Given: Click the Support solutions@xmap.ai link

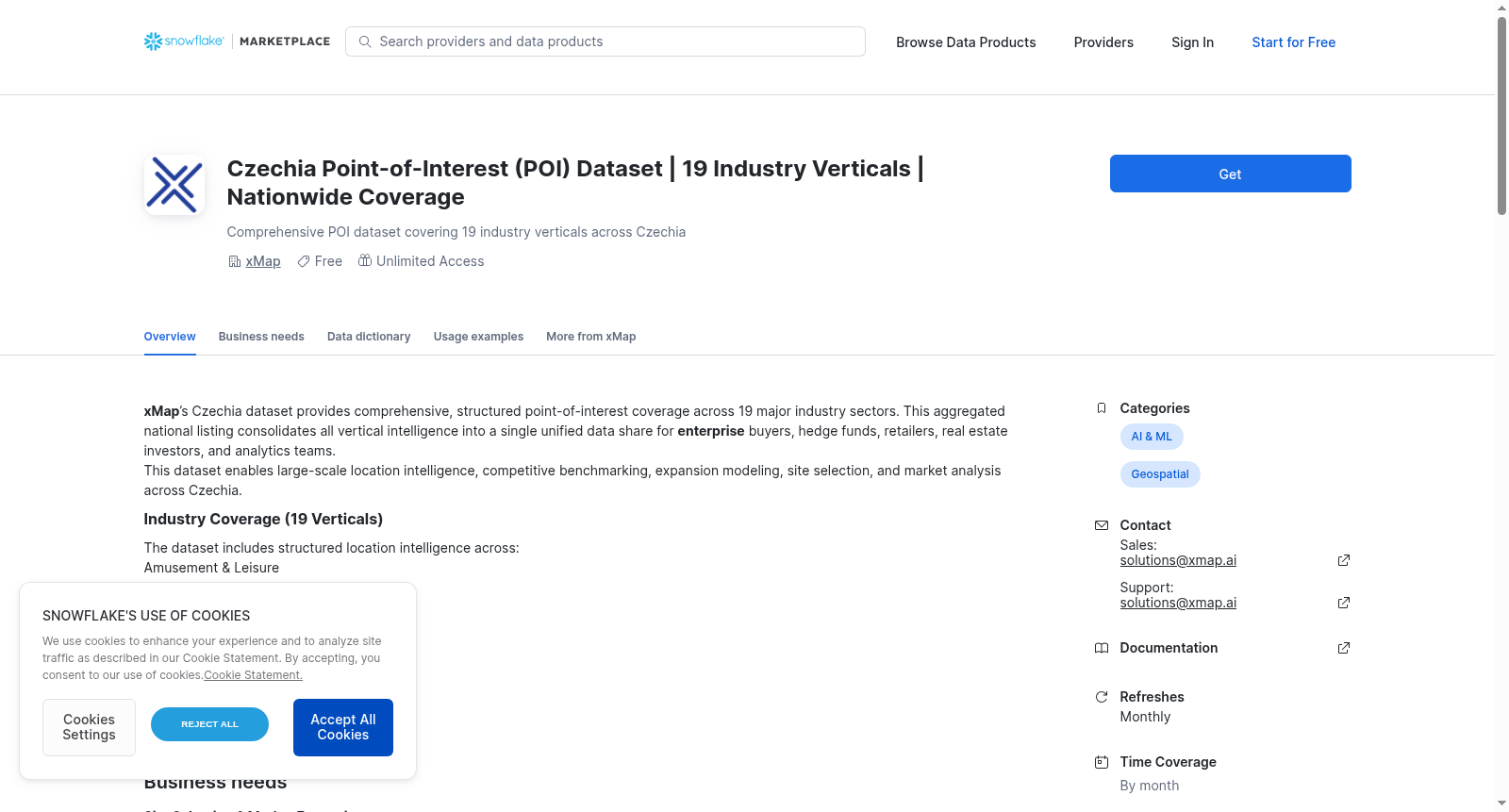Looking at the screenshot, I should [1178, 603].
